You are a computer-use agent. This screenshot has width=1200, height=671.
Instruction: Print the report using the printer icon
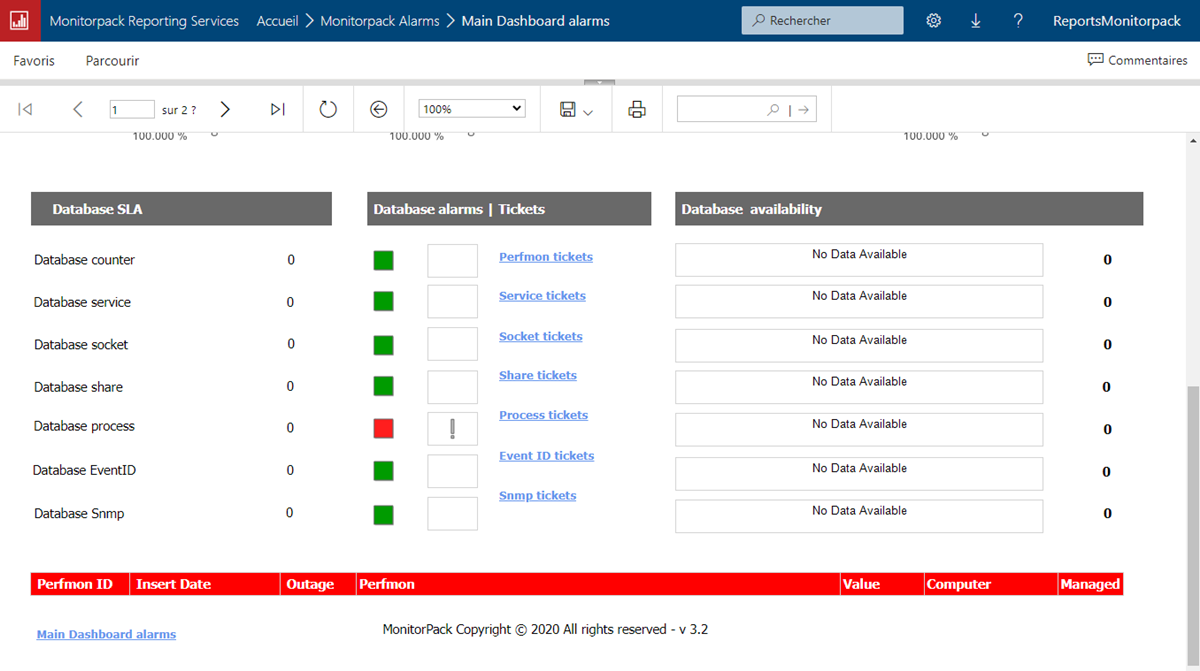click(x=637, y=109)
